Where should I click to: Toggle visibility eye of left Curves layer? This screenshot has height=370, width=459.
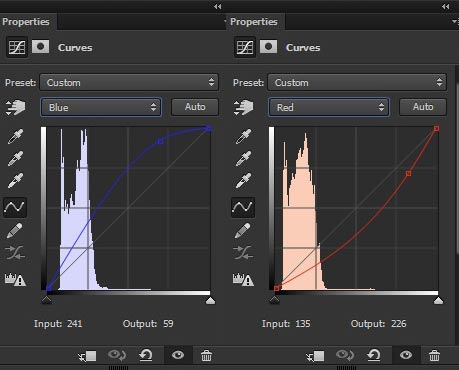tap(178, 355)
